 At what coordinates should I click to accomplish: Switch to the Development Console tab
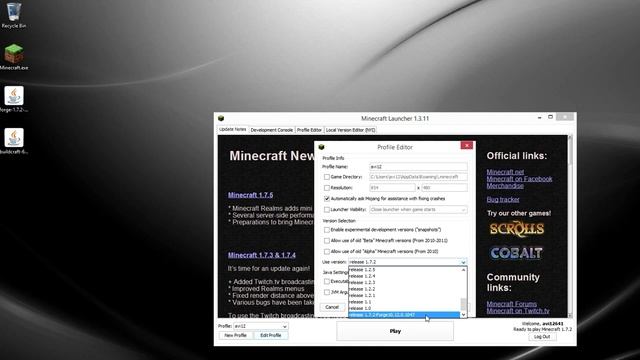pos(271,130)
